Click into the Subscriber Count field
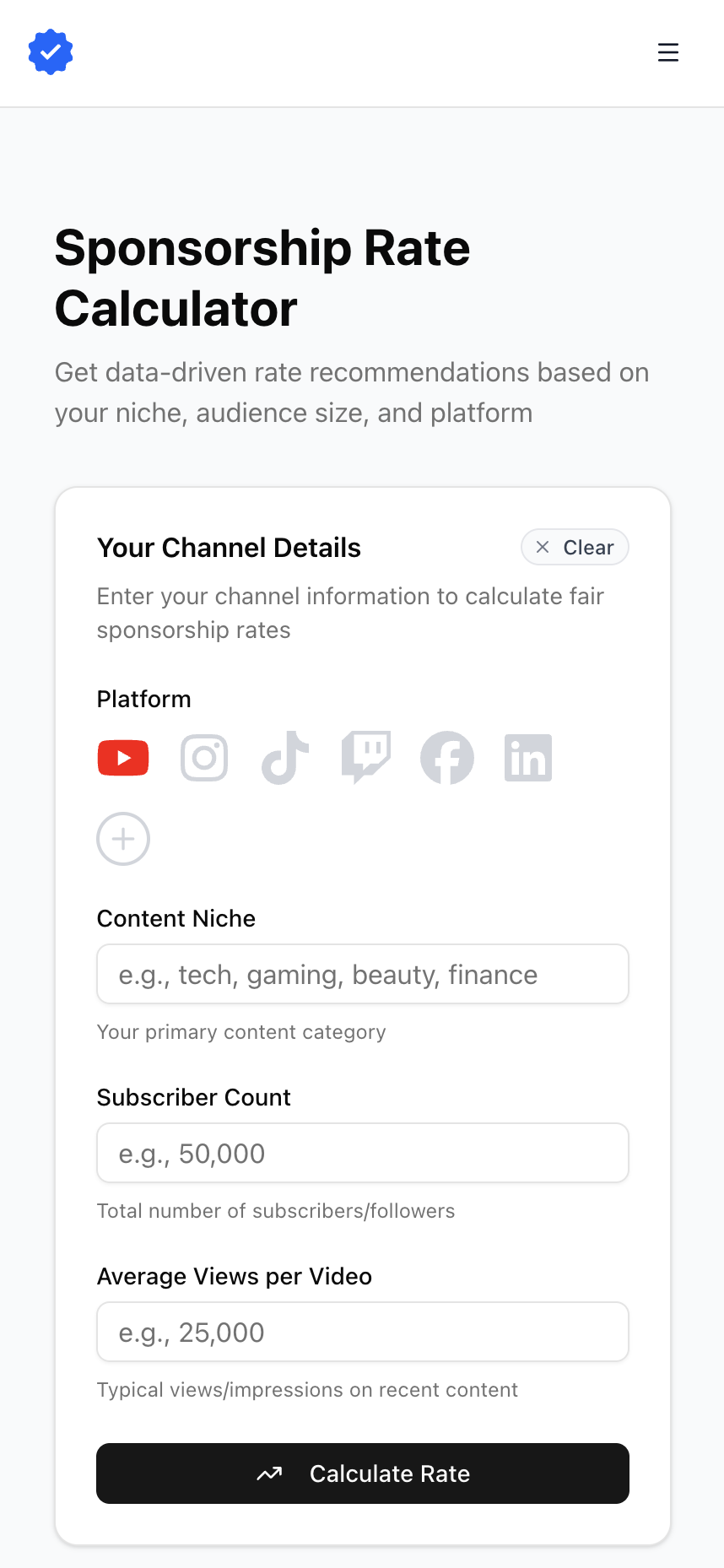 click(x=363, y=1153)
